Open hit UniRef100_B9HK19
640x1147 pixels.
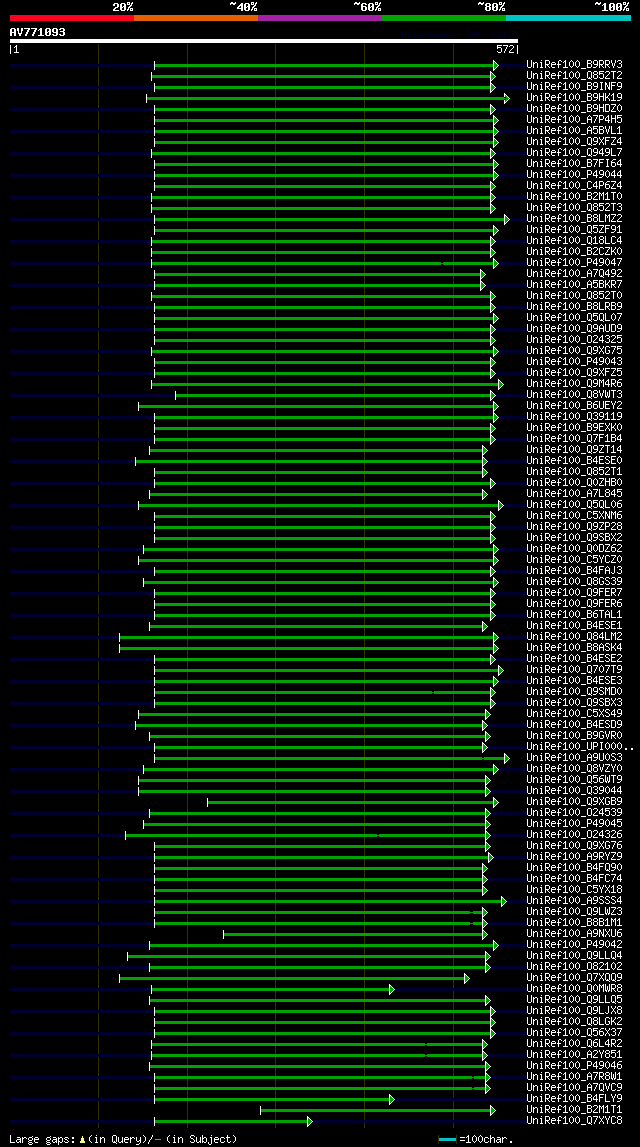click(x=574, y=98)
